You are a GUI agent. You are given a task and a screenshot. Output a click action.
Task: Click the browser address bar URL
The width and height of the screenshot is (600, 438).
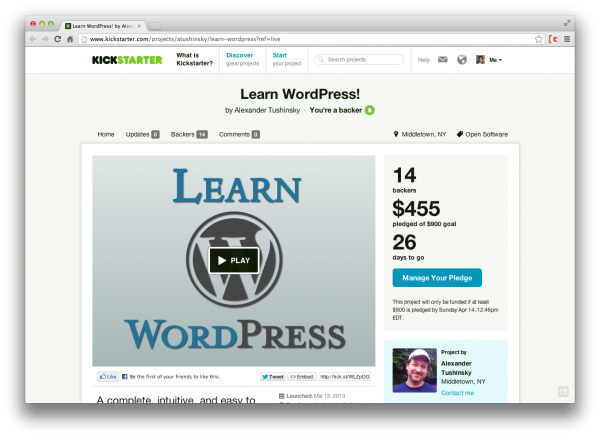pyautogui.click(x=185, y=39)
